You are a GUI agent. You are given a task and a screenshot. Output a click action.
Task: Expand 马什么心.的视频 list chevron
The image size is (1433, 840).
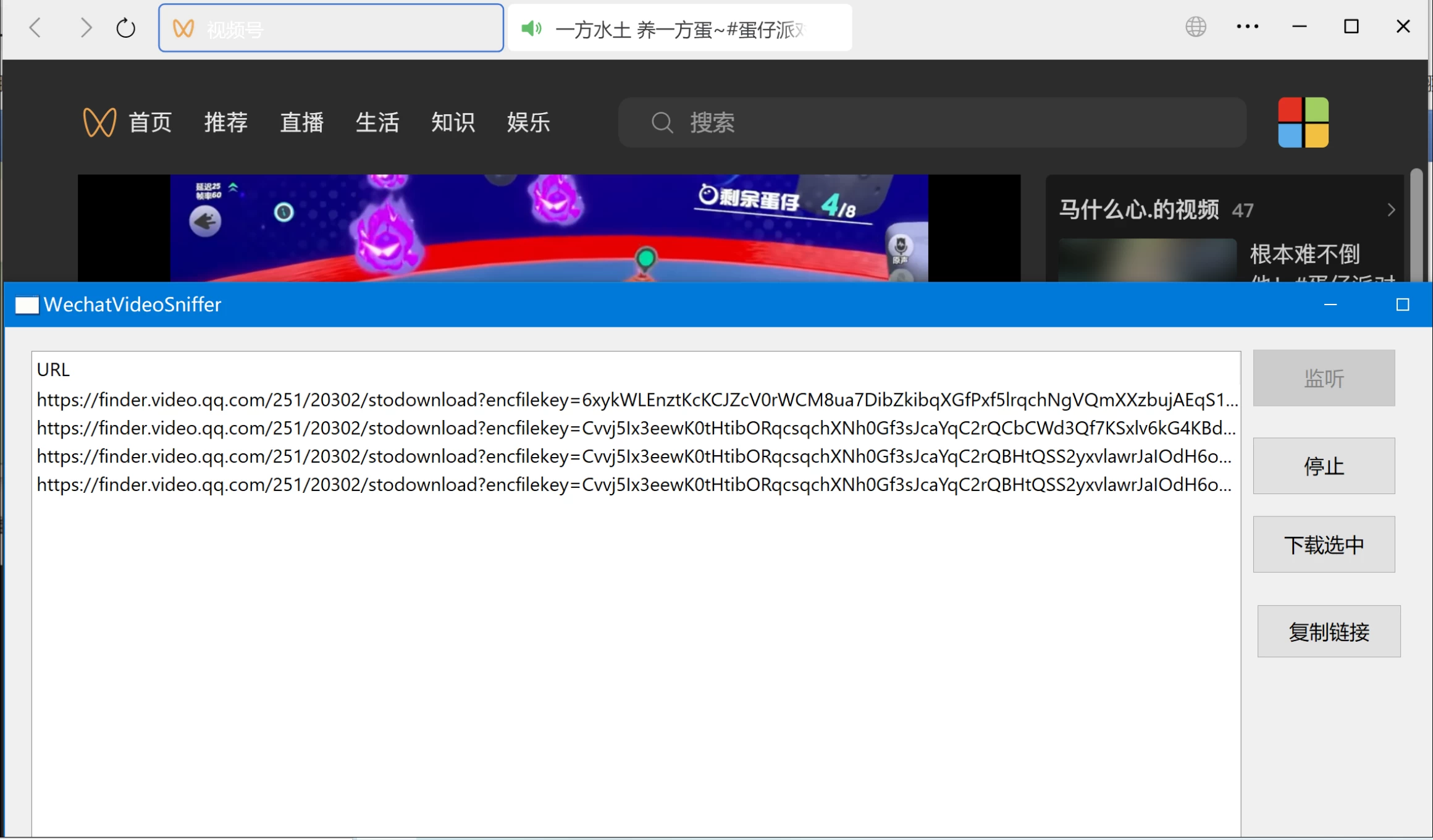1391,210
